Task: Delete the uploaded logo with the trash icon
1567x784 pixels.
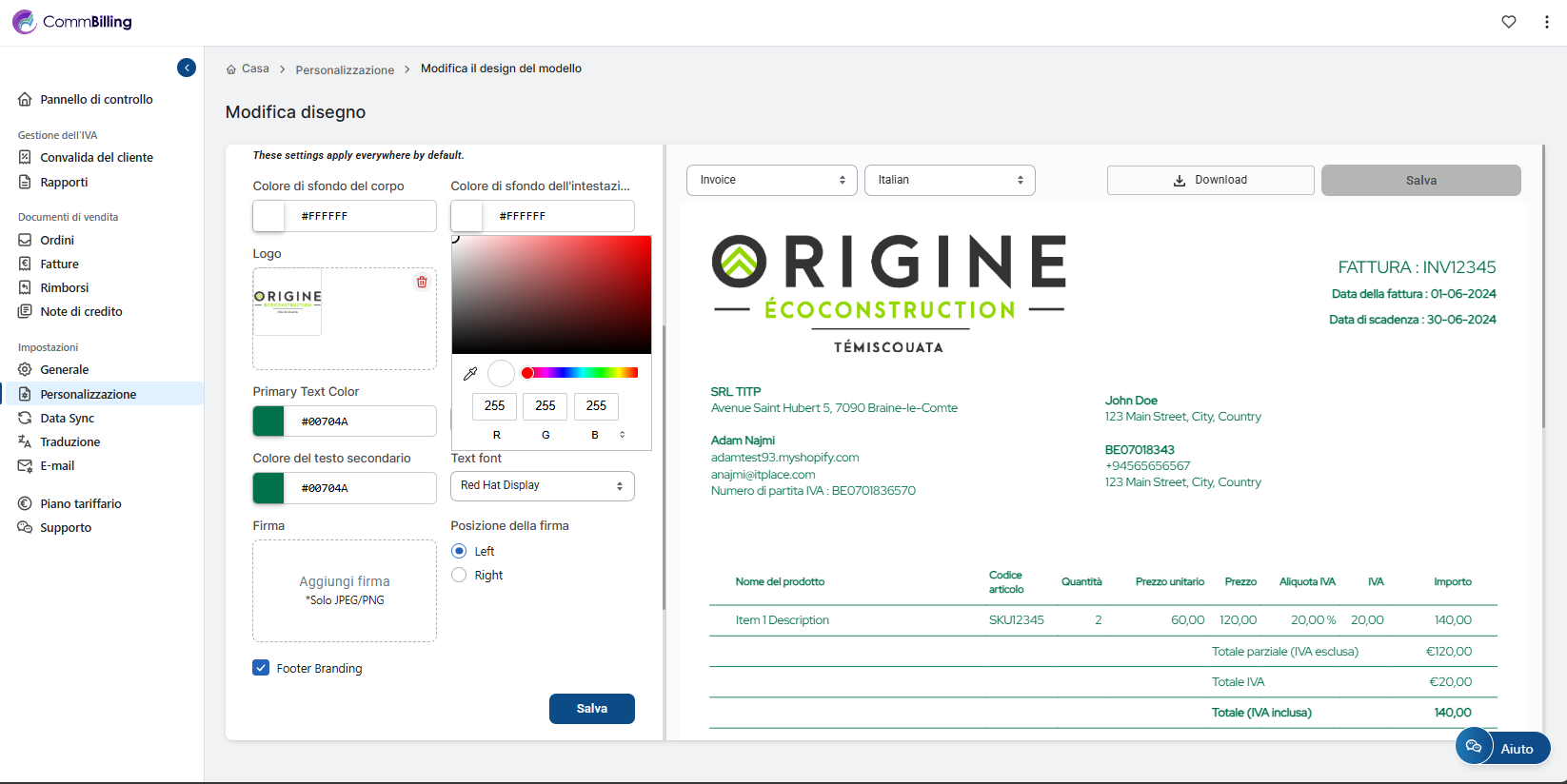Action: pos(422,283)
